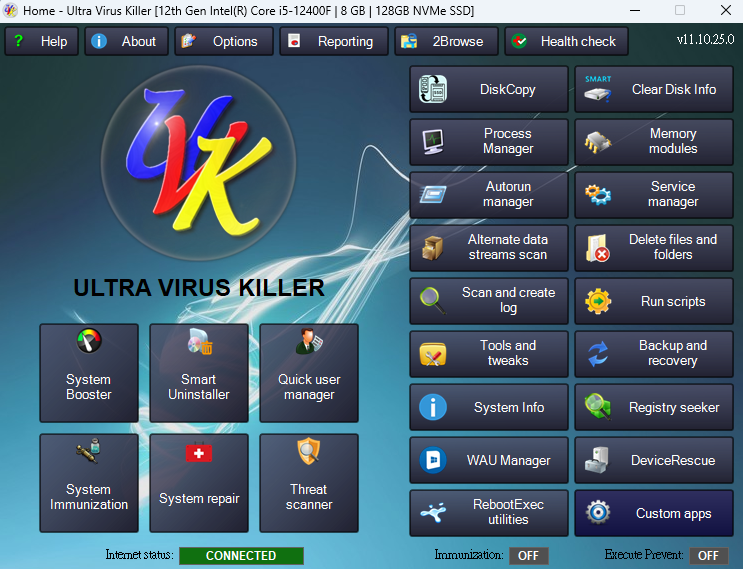Open Options settings
This screenshot has width=743, height=569.
tap(224, 41)
